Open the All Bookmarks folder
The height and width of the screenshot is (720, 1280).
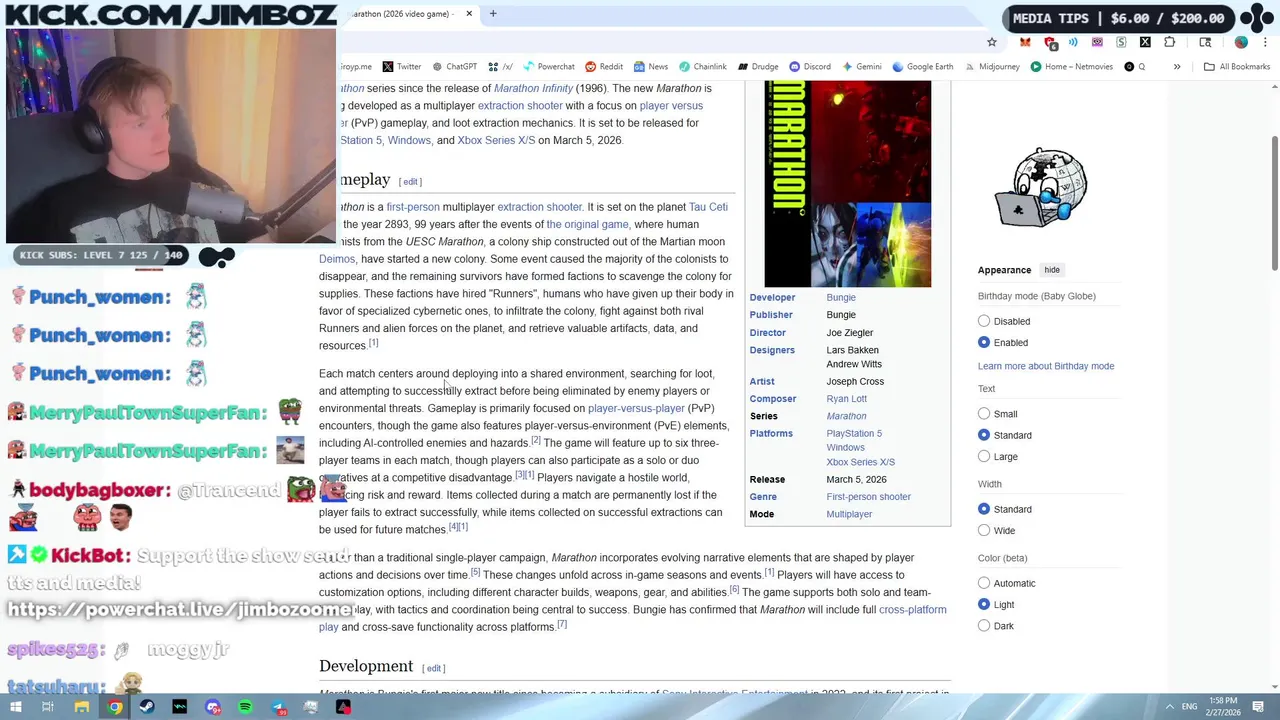click(x=1237, y=67)
